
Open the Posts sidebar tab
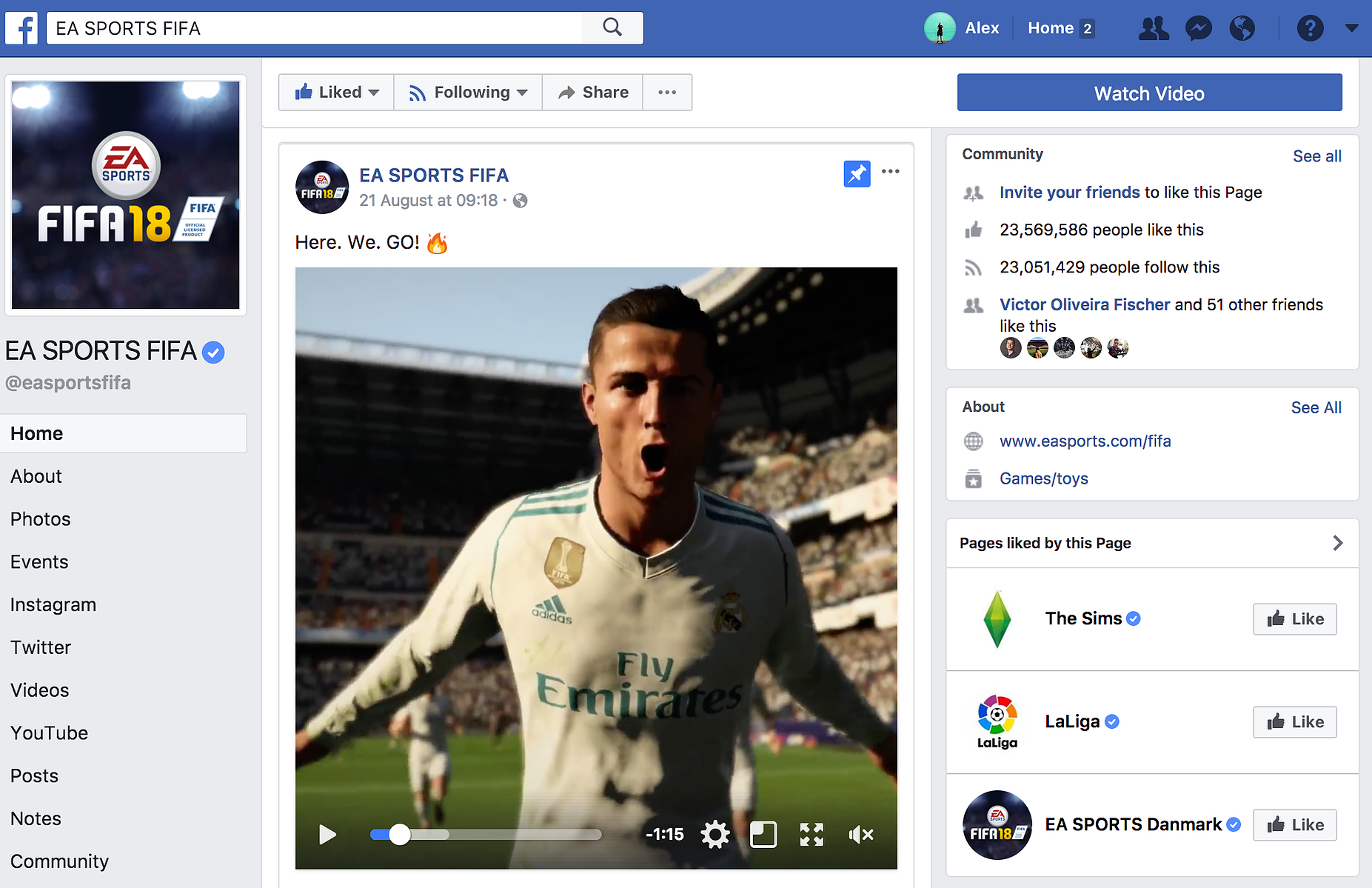tap(35, 776)
